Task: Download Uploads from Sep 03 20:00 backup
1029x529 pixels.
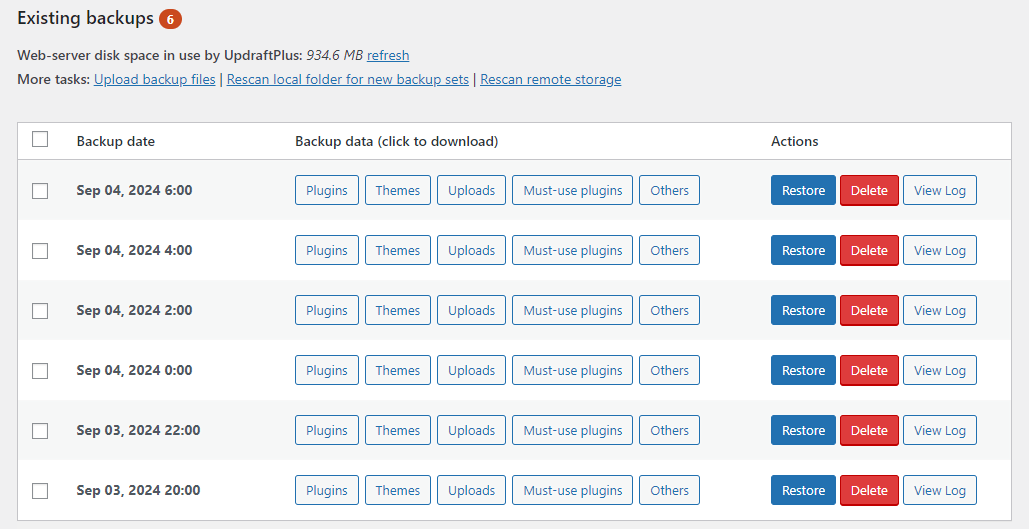Action: (x=471, y=490)
